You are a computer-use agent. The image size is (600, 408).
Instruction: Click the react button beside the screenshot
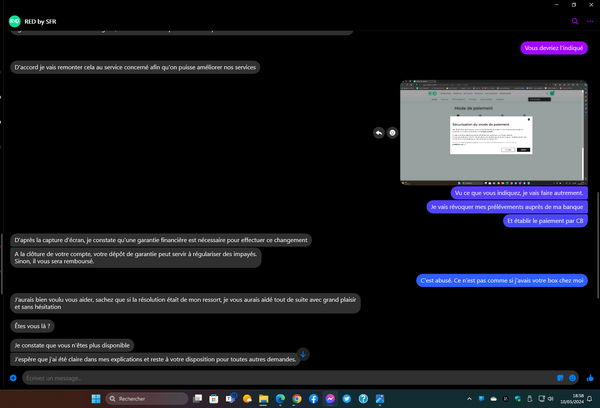392,132
